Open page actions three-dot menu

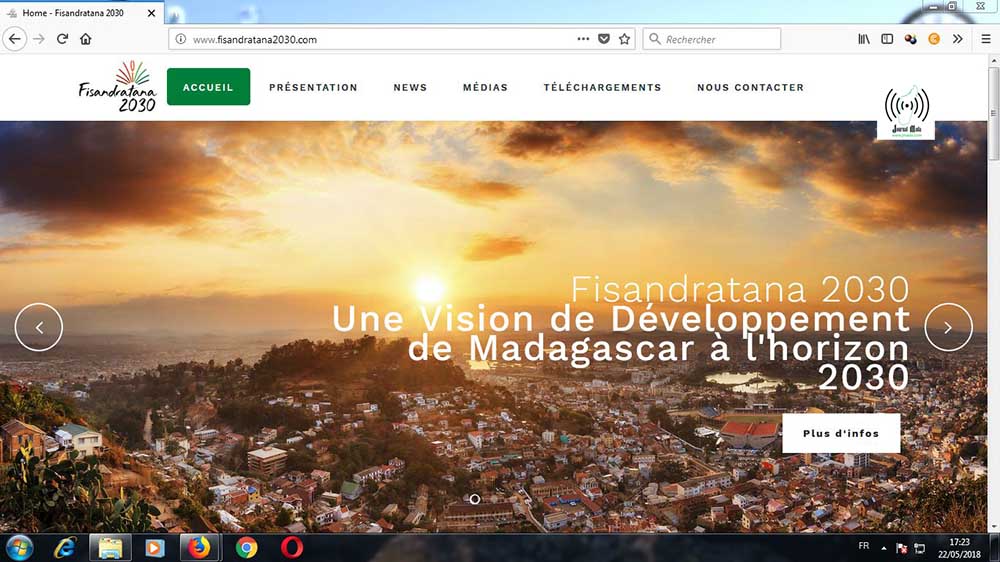pos(583,39)
